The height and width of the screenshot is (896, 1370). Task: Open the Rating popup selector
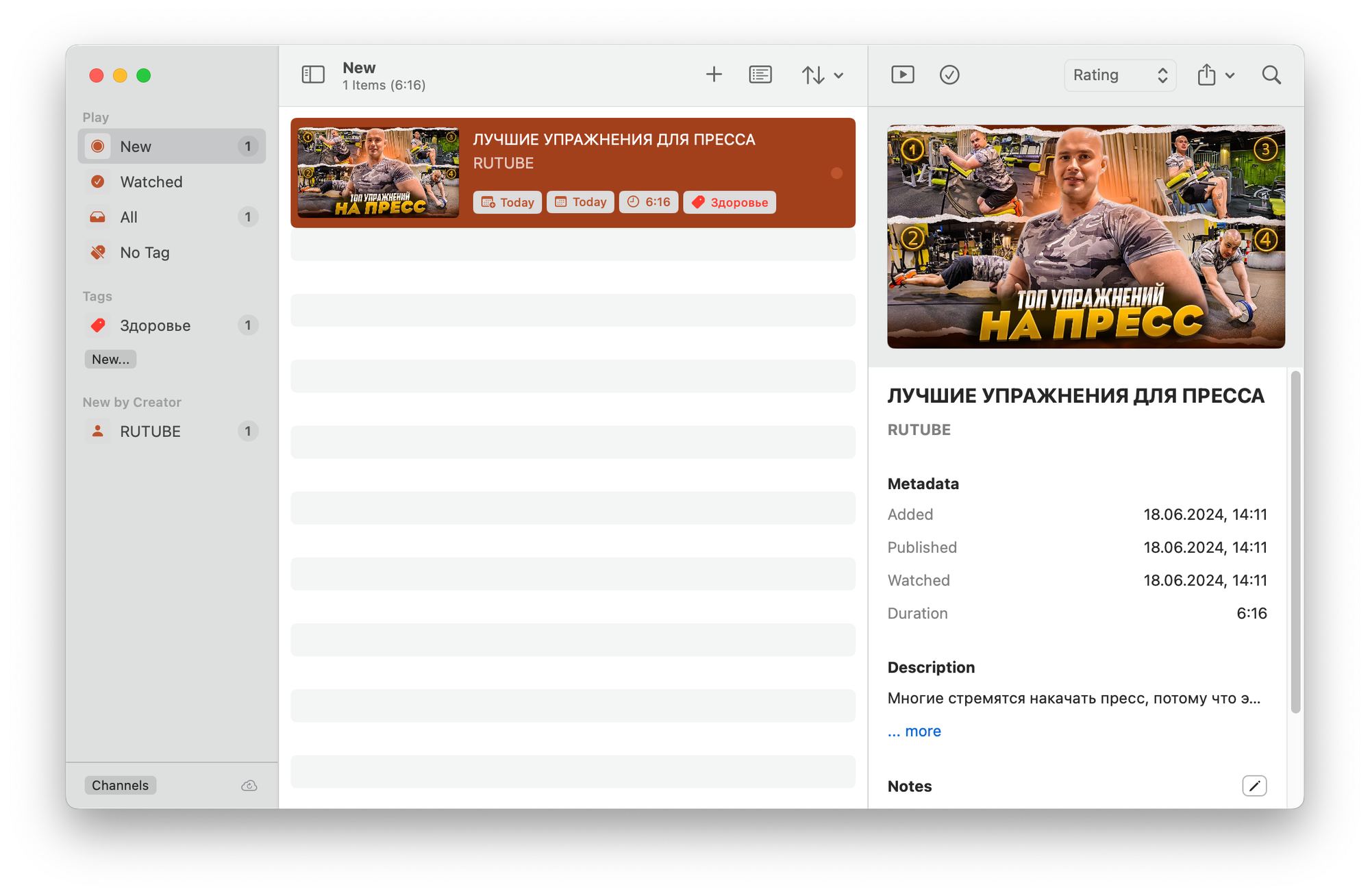tap(1119, 75)
